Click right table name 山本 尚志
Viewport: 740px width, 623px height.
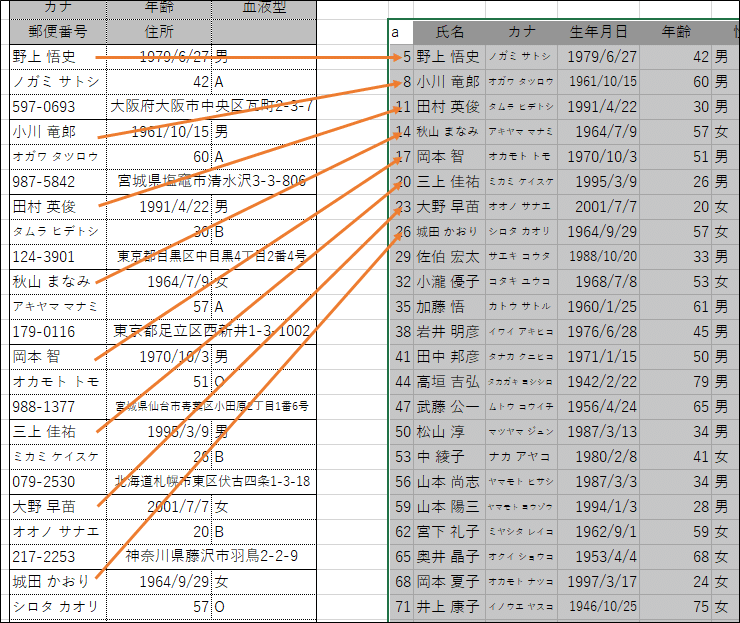tap(450, 482)
